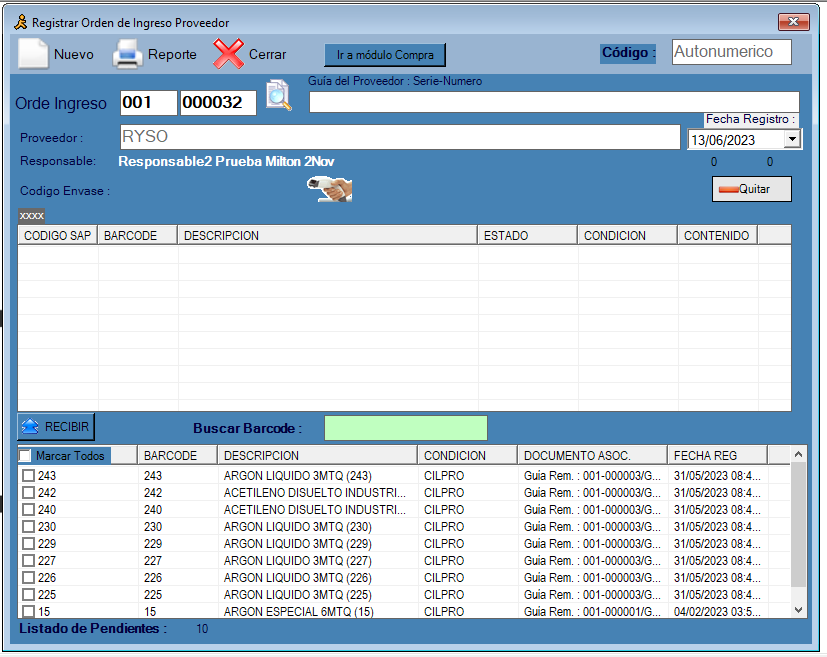Click ARGON LIQUIDO 3MTQ (227) text
This screenshot has height=657, width=827.
pos(297,561)
